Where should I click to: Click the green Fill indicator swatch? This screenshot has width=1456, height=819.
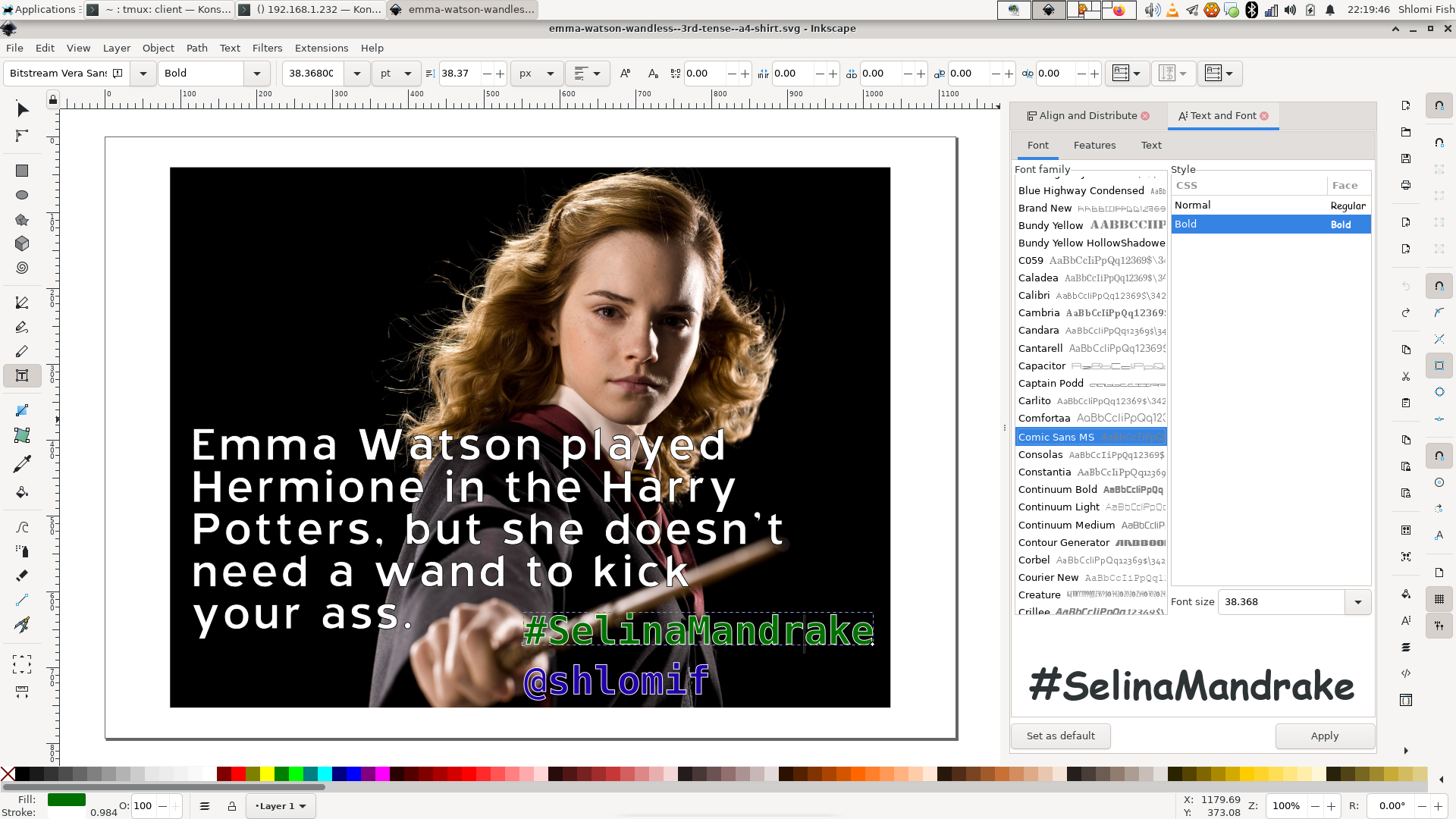coord(67,800)
